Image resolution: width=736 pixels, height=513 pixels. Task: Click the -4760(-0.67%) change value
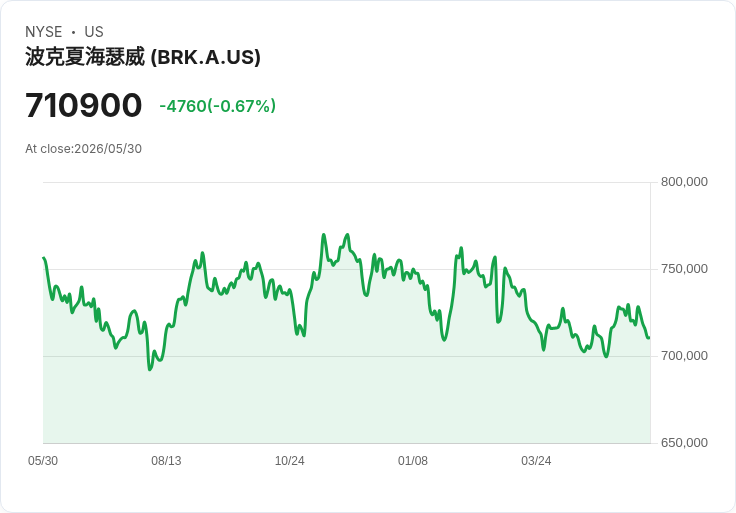217,106
